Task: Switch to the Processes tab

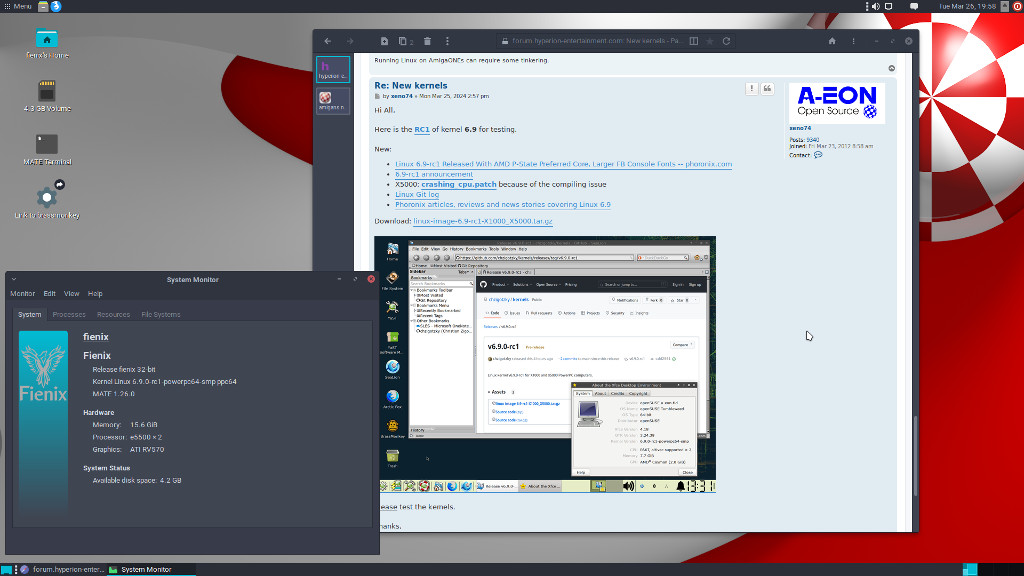Action: 69,315
